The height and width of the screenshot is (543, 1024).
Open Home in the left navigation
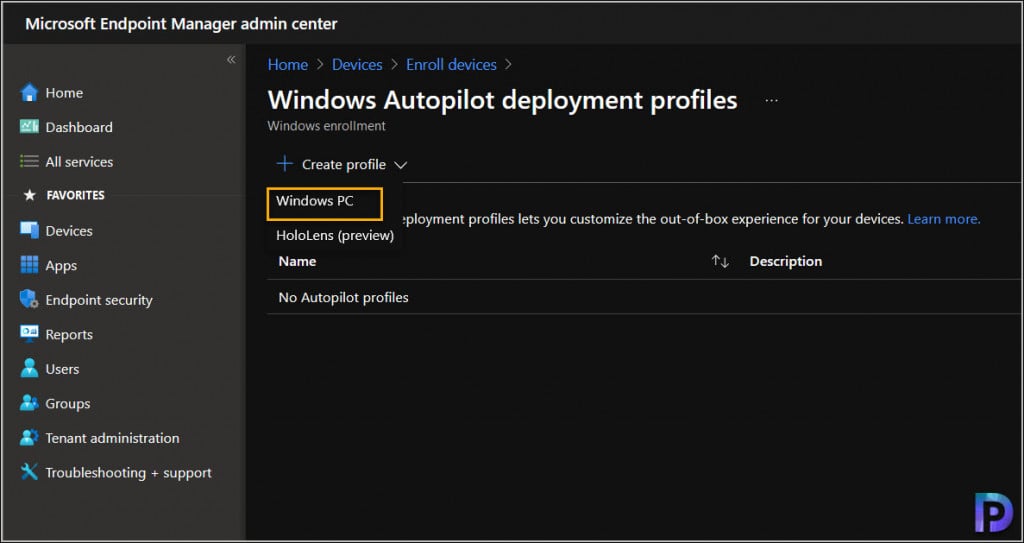tap(64, 93)
